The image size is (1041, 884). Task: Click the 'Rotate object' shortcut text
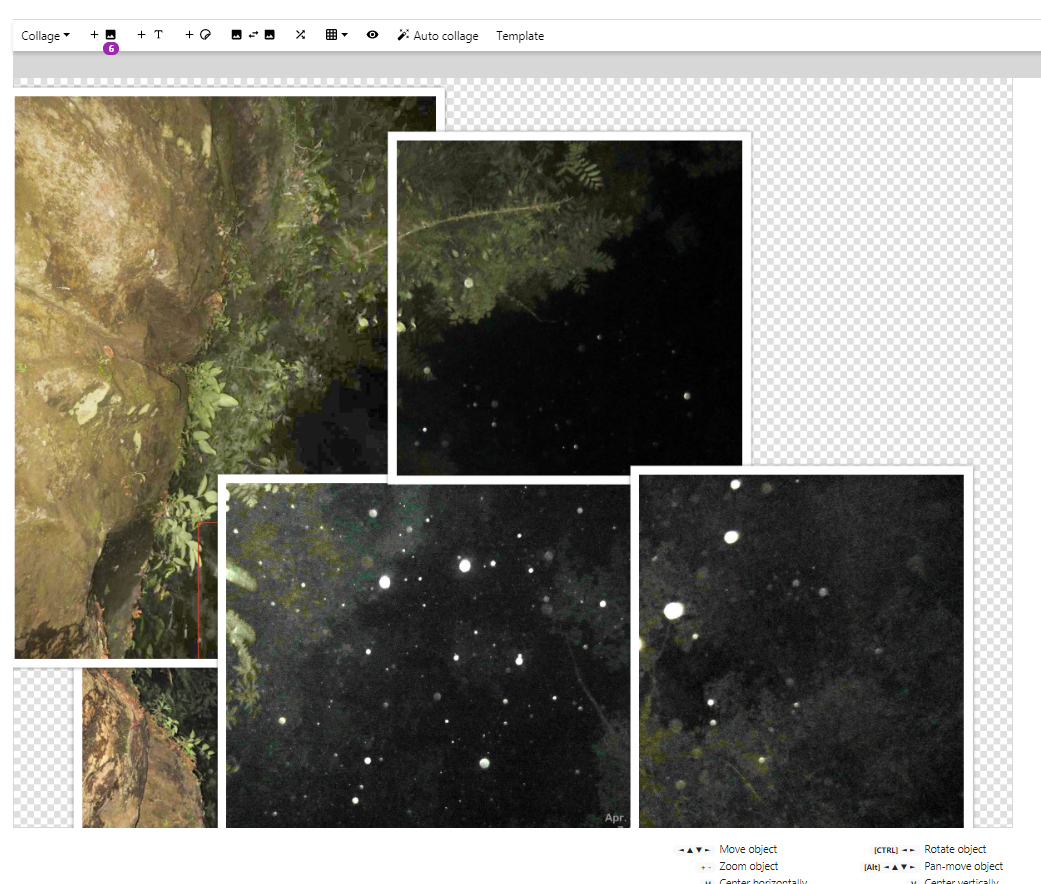pos(955,849)
